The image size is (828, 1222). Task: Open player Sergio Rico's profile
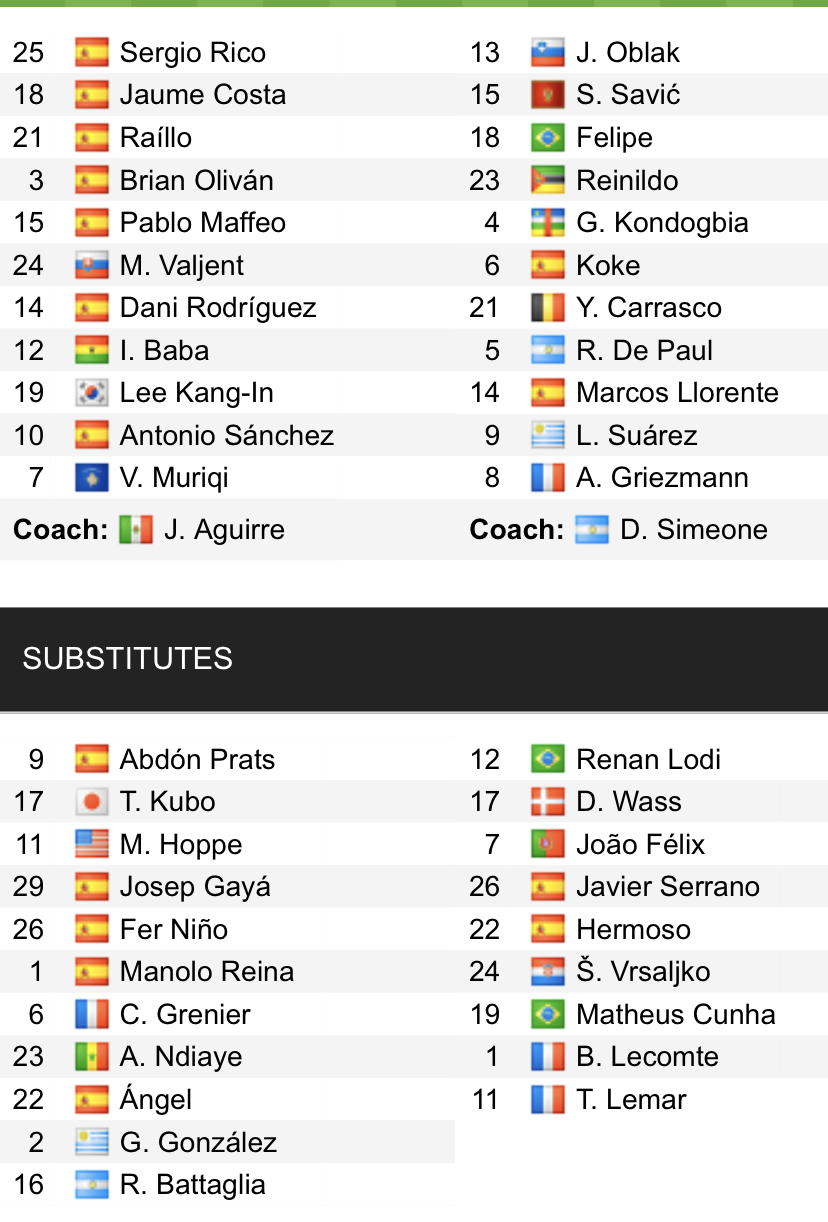pyautogui.click(x=192, y=53)
